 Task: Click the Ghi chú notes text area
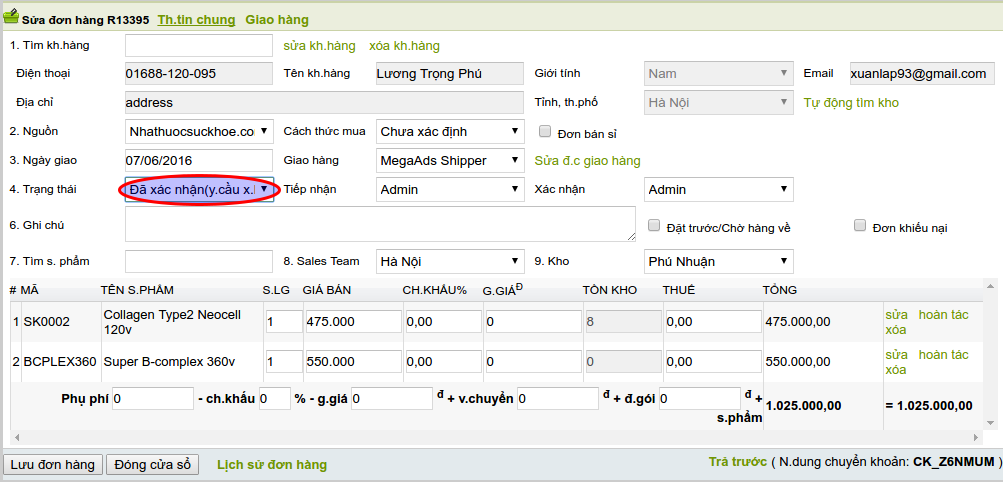(x=380, y=224)
